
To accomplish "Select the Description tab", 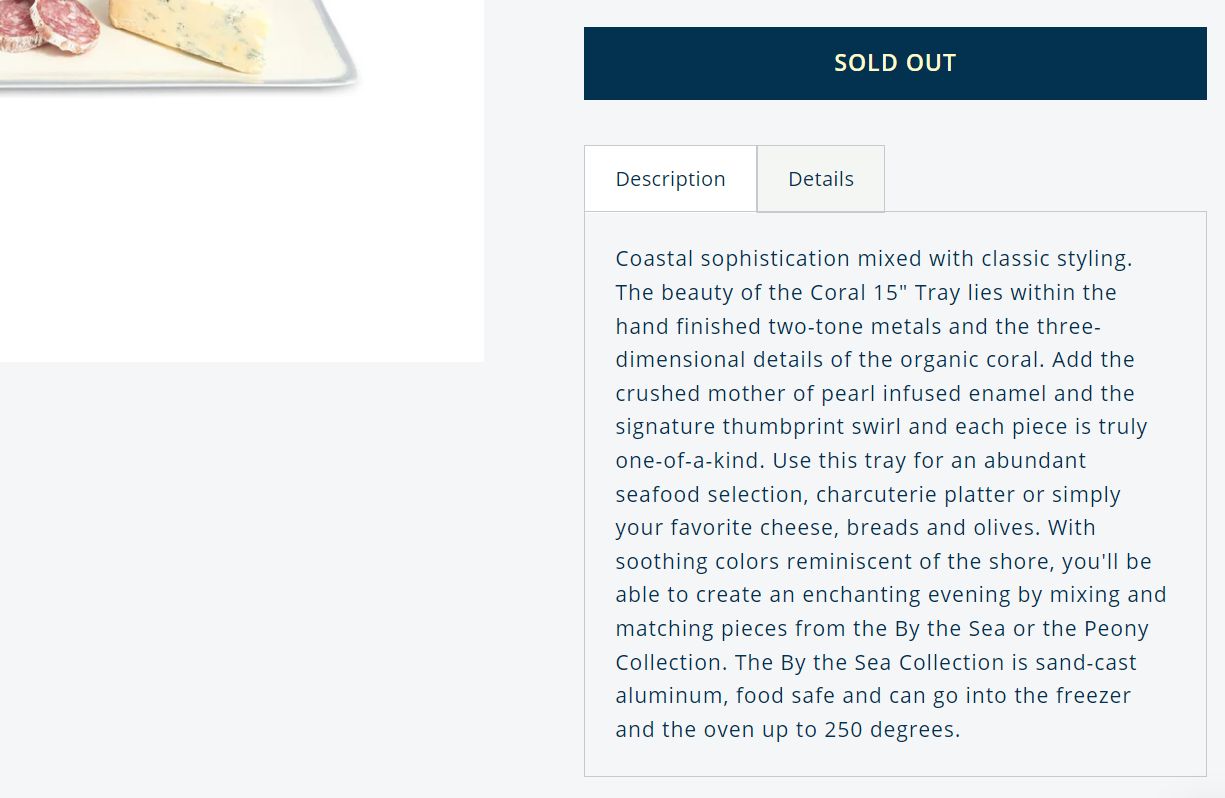I will pyautogui.click(x=671, y=179).
